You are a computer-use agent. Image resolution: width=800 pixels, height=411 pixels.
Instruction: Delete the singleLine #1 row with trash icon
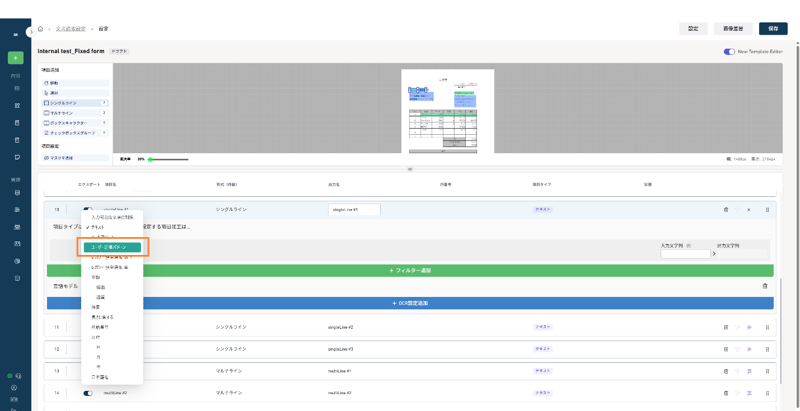pos(726,210)
